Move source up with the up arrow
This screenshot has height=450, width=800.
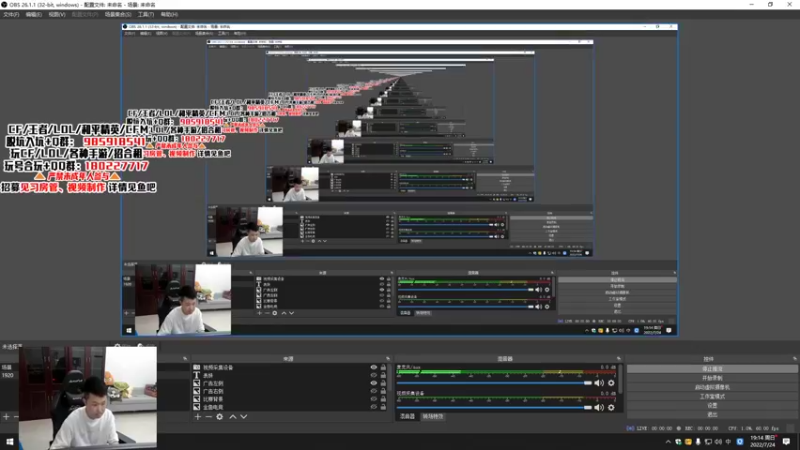(233, 416)
